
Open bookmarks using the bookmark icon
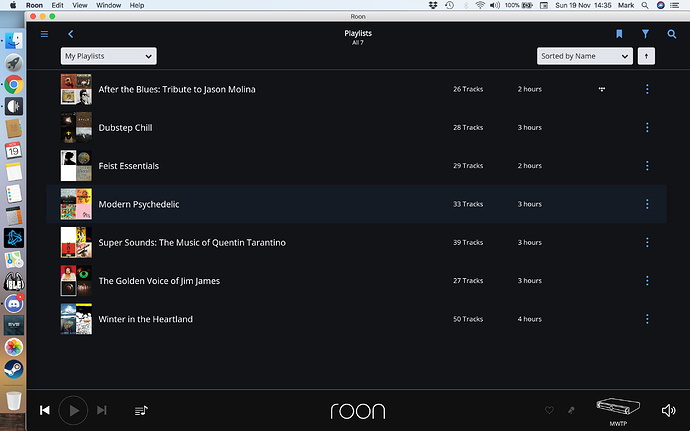619,34
